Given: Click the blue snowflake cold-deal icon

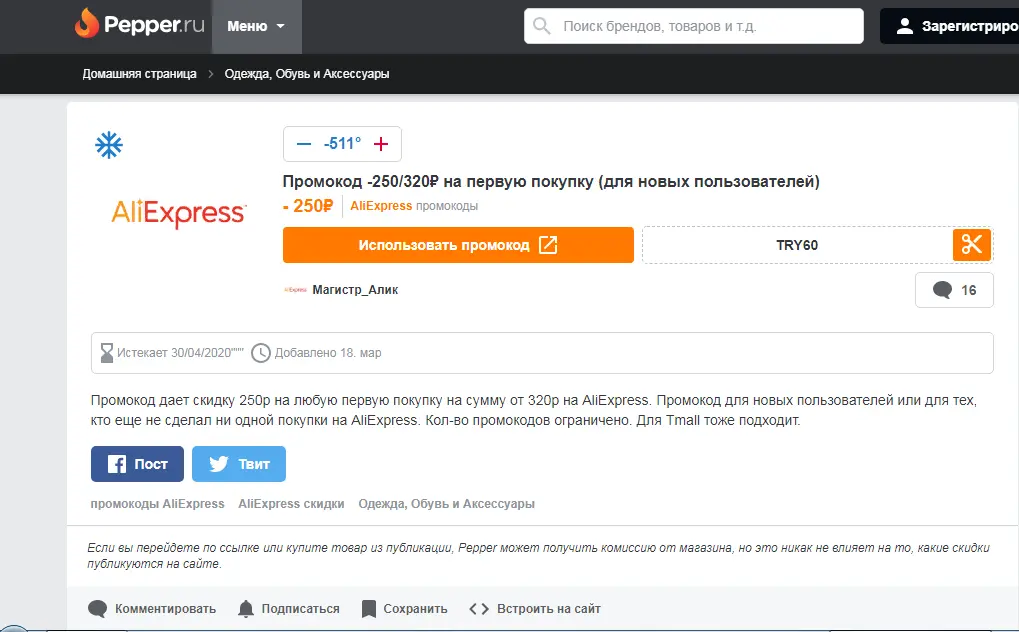Looking at the screenshot, I should 109,145.
